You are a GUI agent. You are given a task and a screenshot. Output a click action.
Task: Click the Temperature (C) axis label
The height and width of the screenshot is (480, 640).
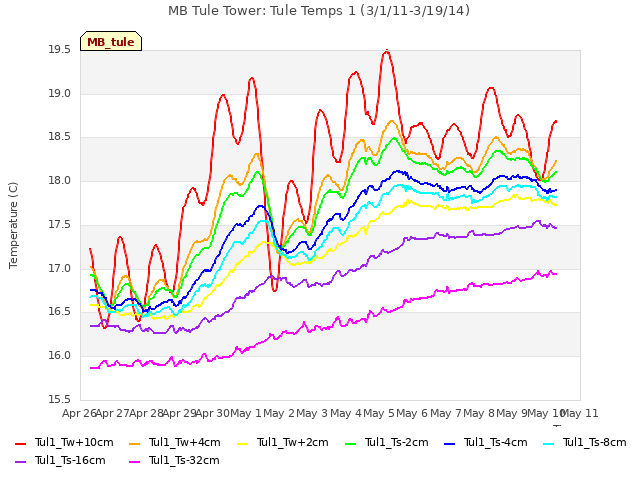tap(13, 225)
